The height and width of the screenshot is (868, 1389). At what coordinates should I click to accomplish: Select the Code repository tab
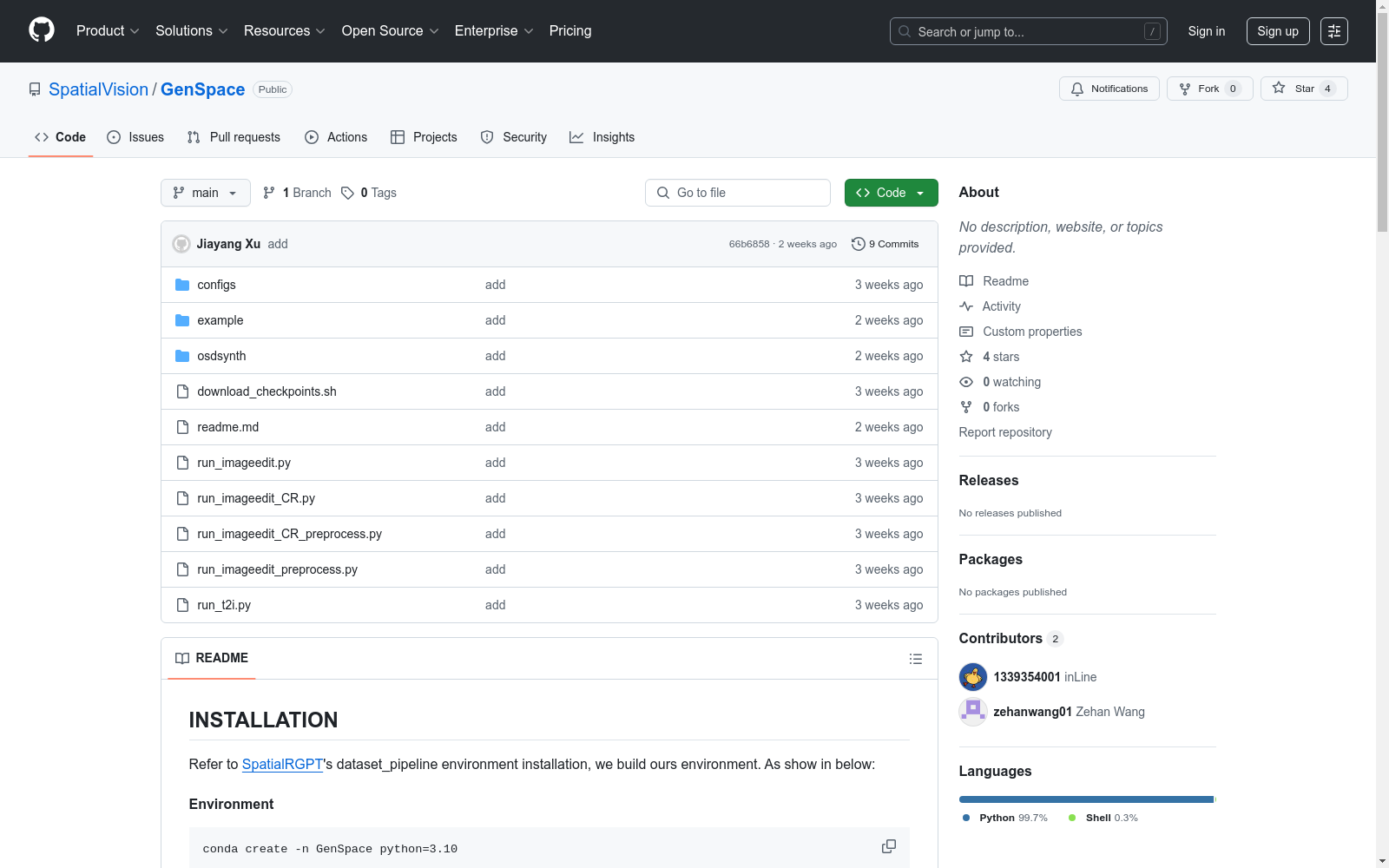tap(61, 137)
